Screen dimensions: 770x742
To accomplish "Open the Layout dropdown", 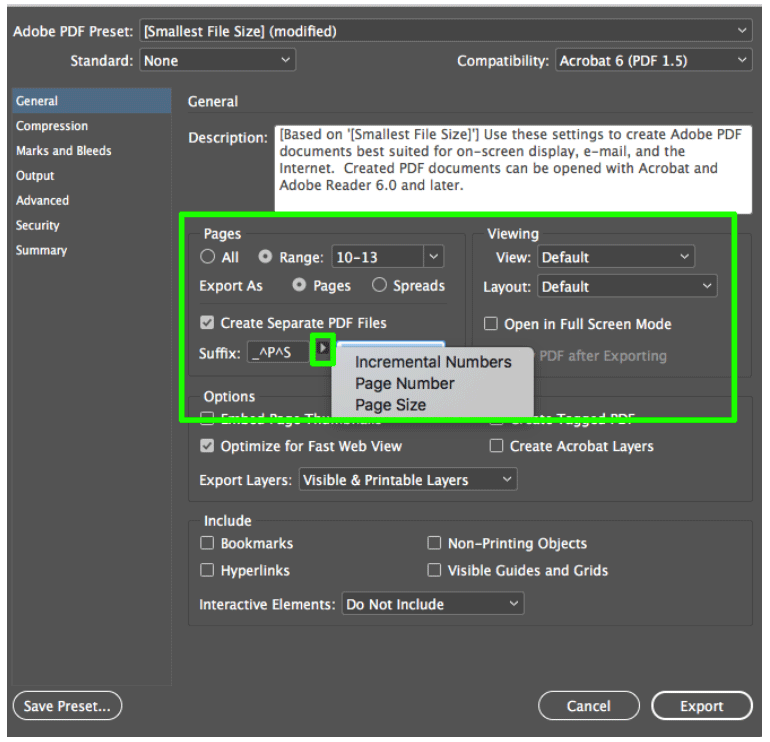I will (627, 286).
